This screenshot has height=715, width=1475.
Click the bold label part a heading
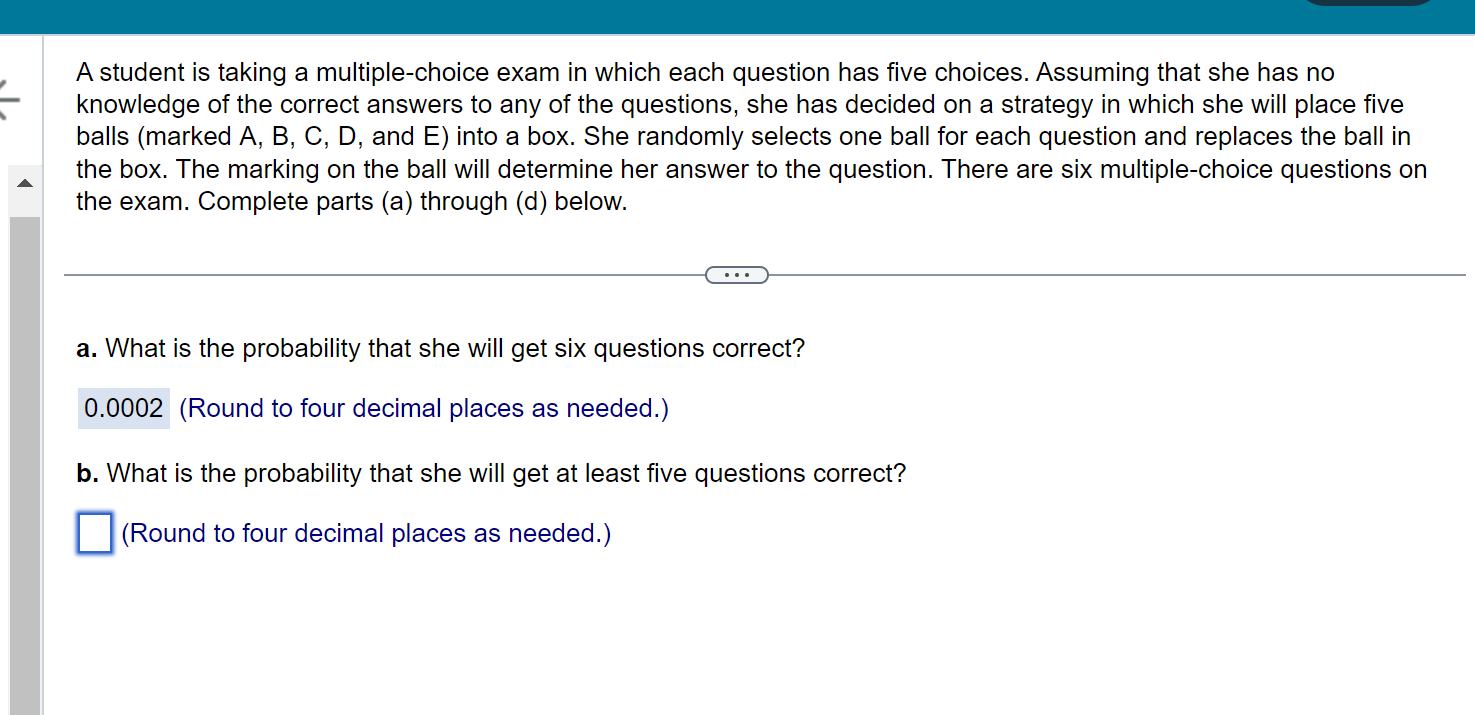87,348
